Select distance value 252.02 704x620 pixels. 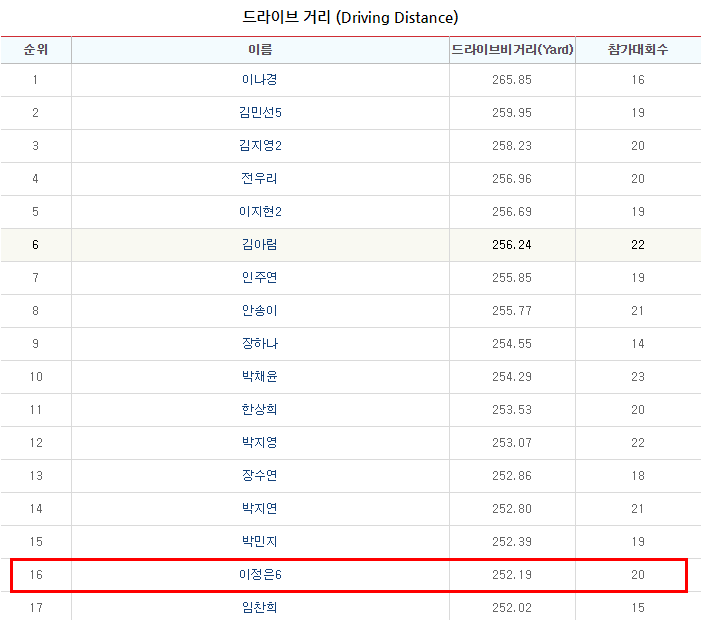point(512,608)
